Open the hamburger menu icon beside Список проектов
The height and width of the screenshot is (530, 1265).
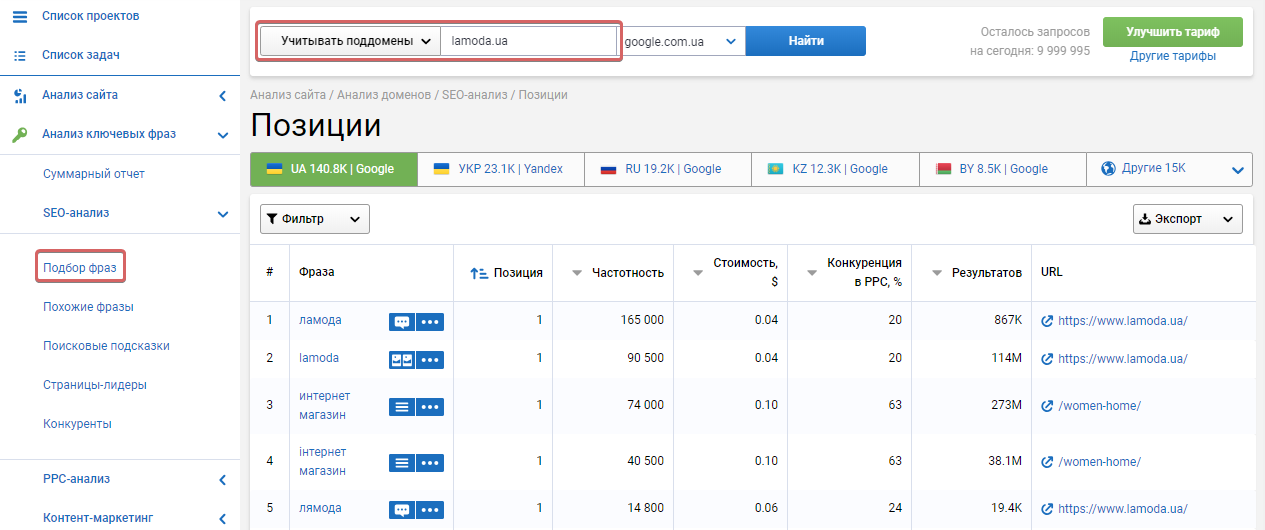coord(20,16)
